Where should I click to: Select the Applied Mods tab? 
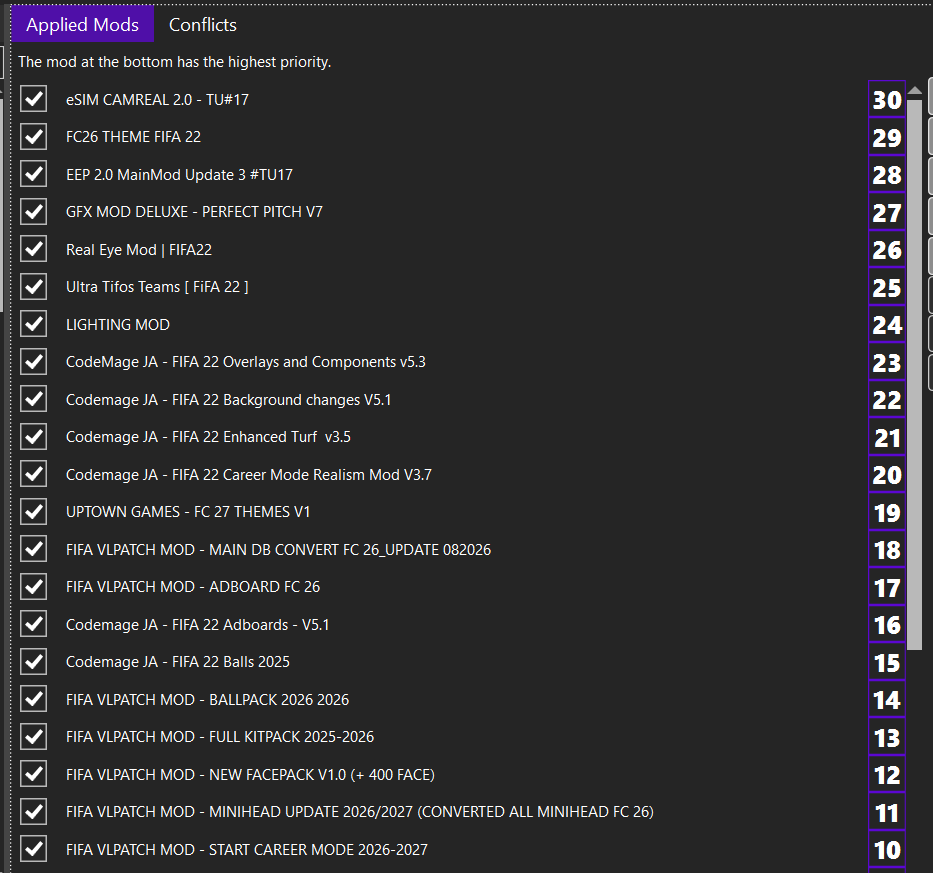[82, 24]
